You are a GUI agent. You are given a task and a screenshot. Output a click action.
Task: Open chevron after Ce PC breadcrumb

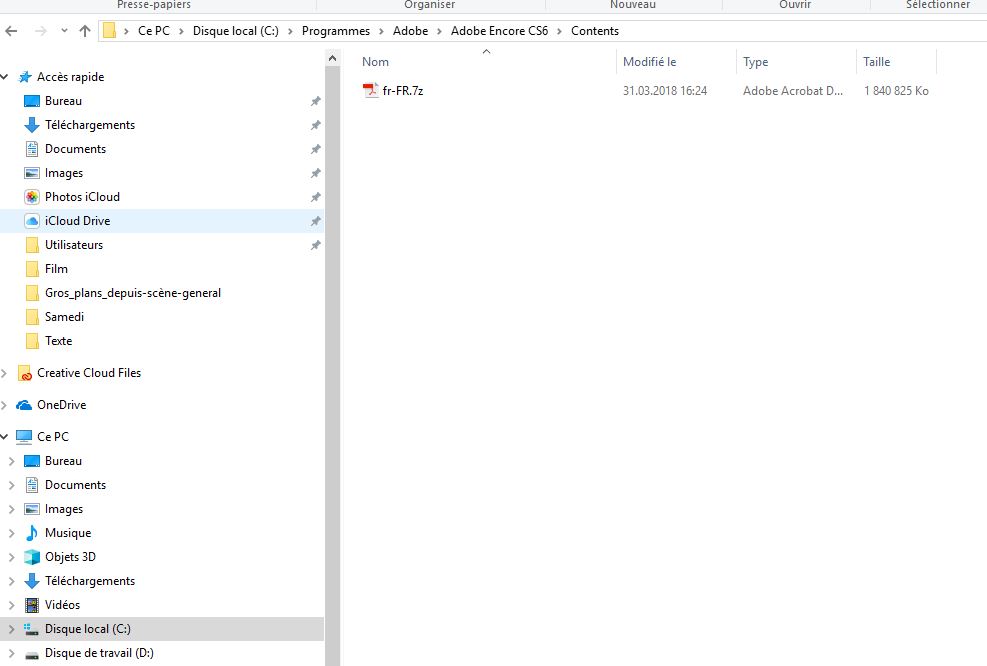(x=181, y=31)
